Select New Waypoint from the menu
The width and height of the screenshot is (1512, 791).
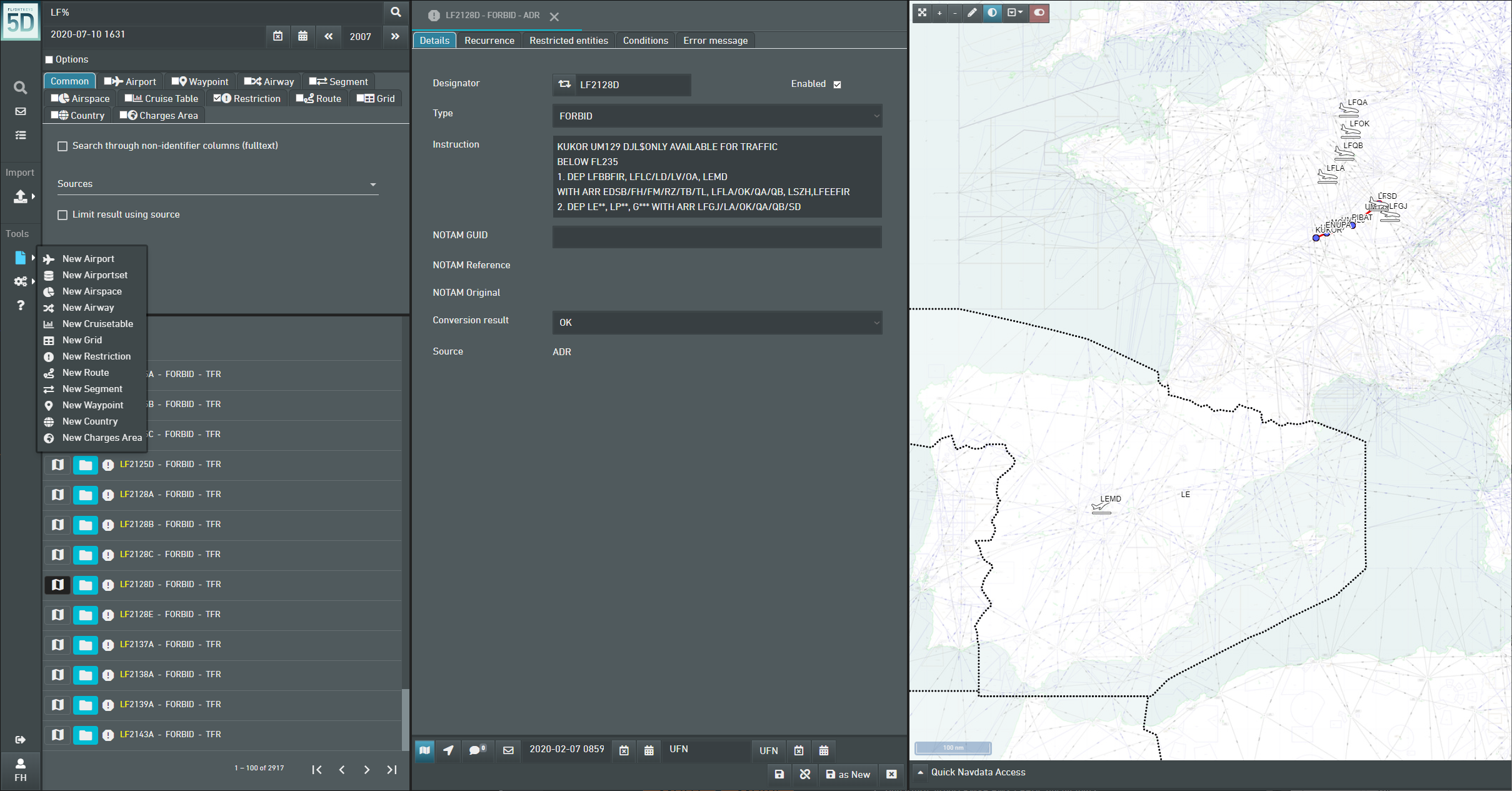click(93, 405)
